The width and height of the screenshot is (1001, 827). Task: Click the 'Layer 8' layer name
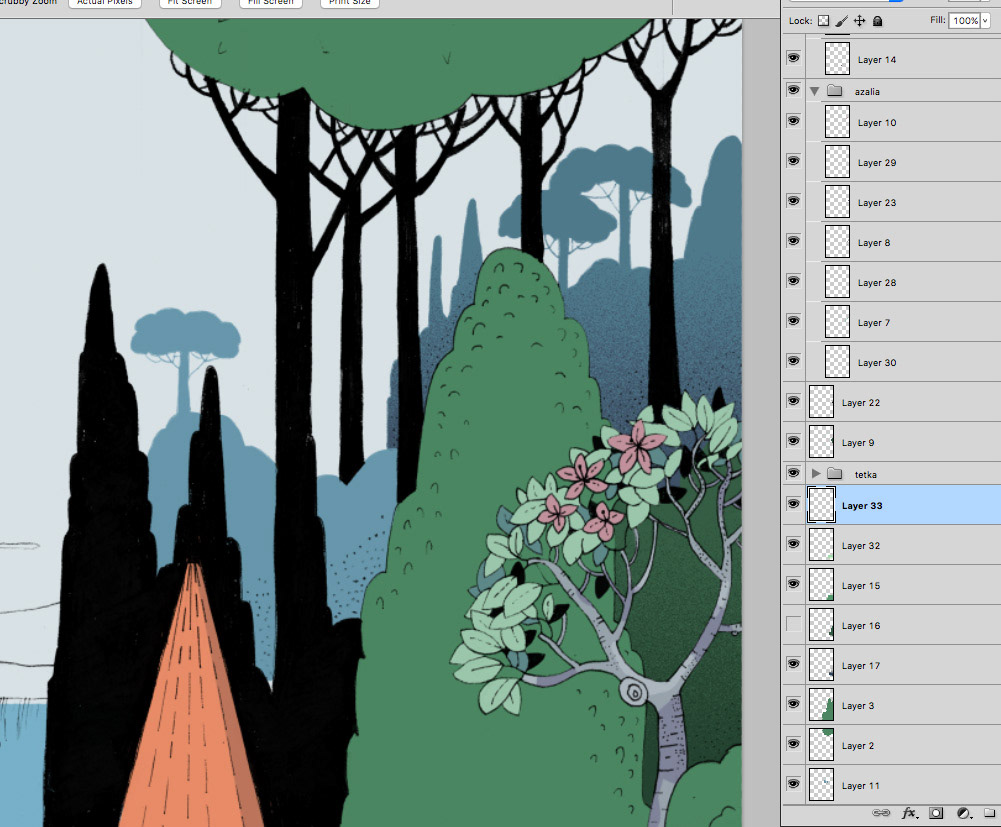click(x=873, y=243)
